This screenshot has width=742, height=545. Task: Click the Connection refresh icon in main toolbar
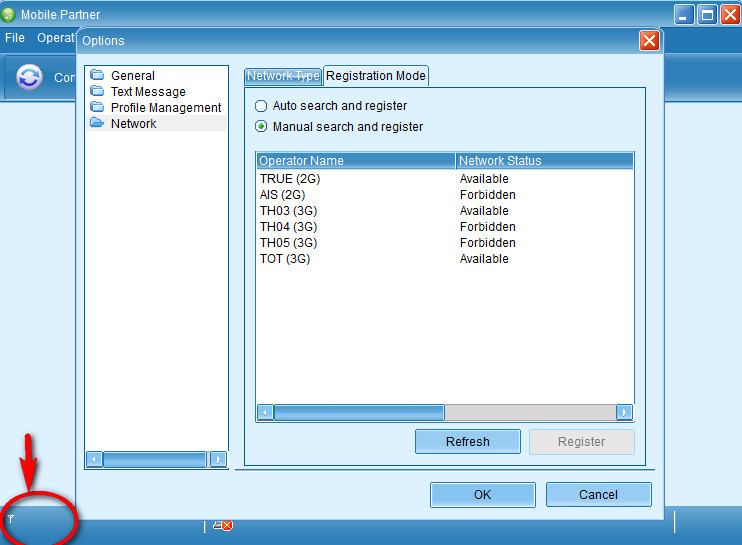tap(29, 77)
